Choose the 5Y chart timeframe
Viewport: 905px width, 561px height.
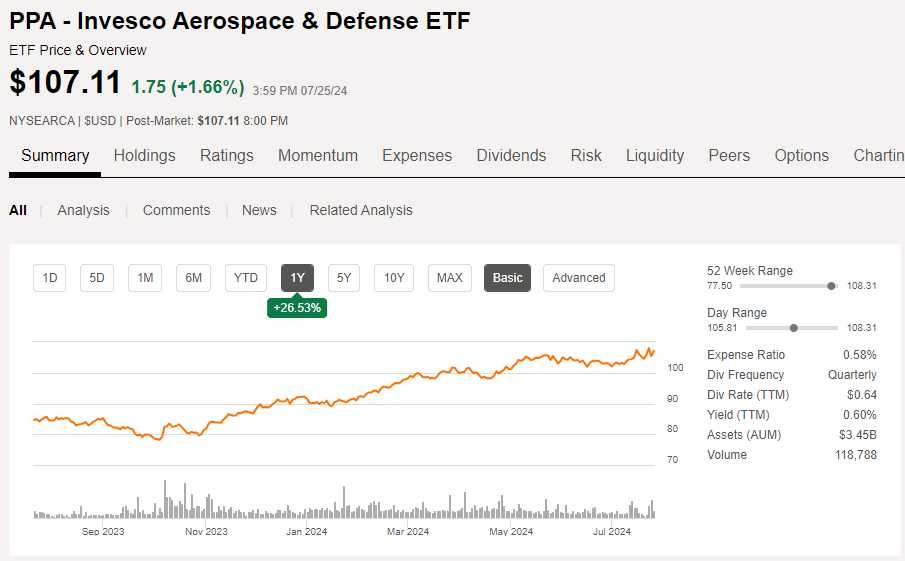(344, 278)
